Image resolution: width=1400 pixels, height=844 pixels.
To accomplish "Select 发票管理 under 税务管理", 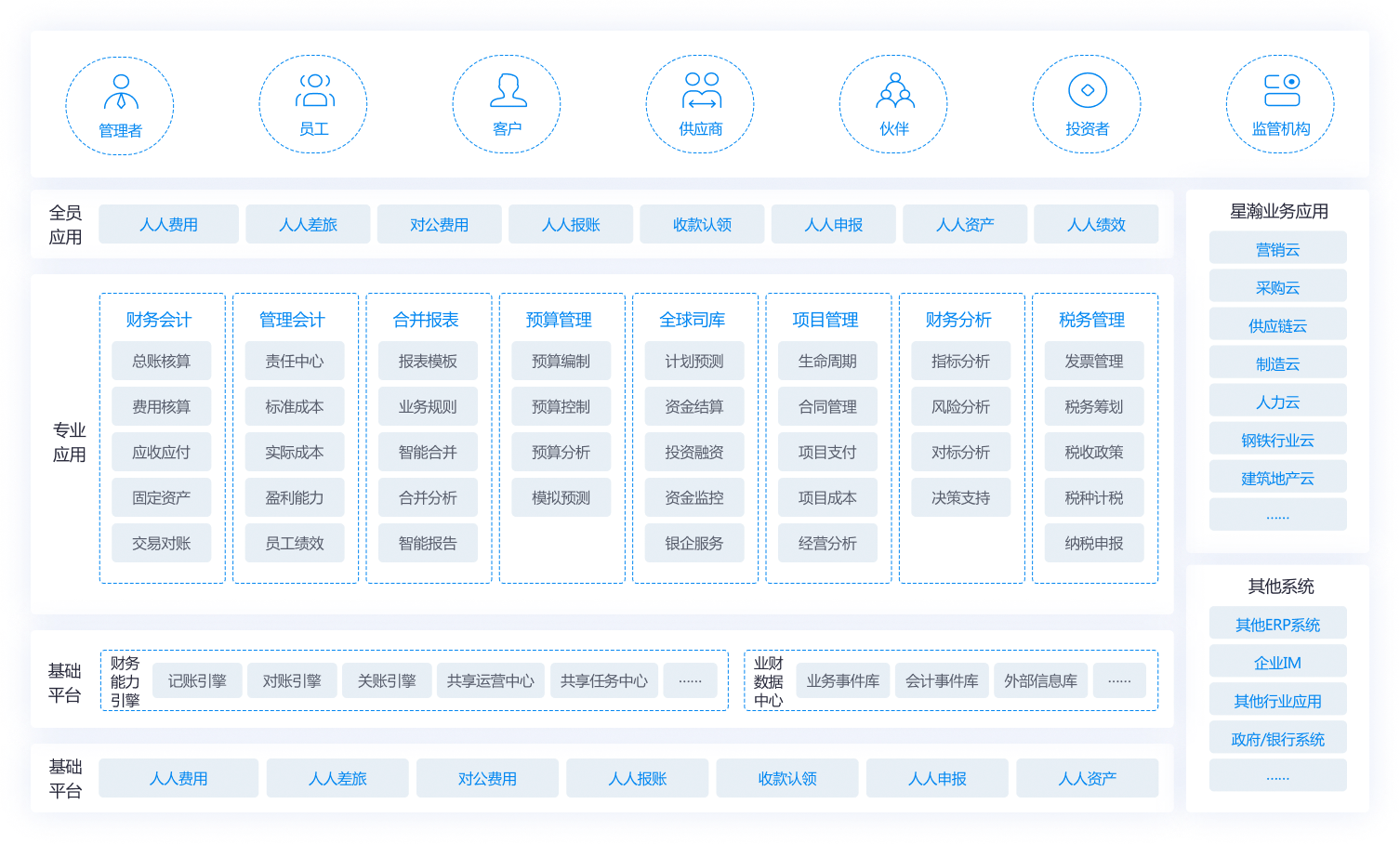I will 1094,361.
